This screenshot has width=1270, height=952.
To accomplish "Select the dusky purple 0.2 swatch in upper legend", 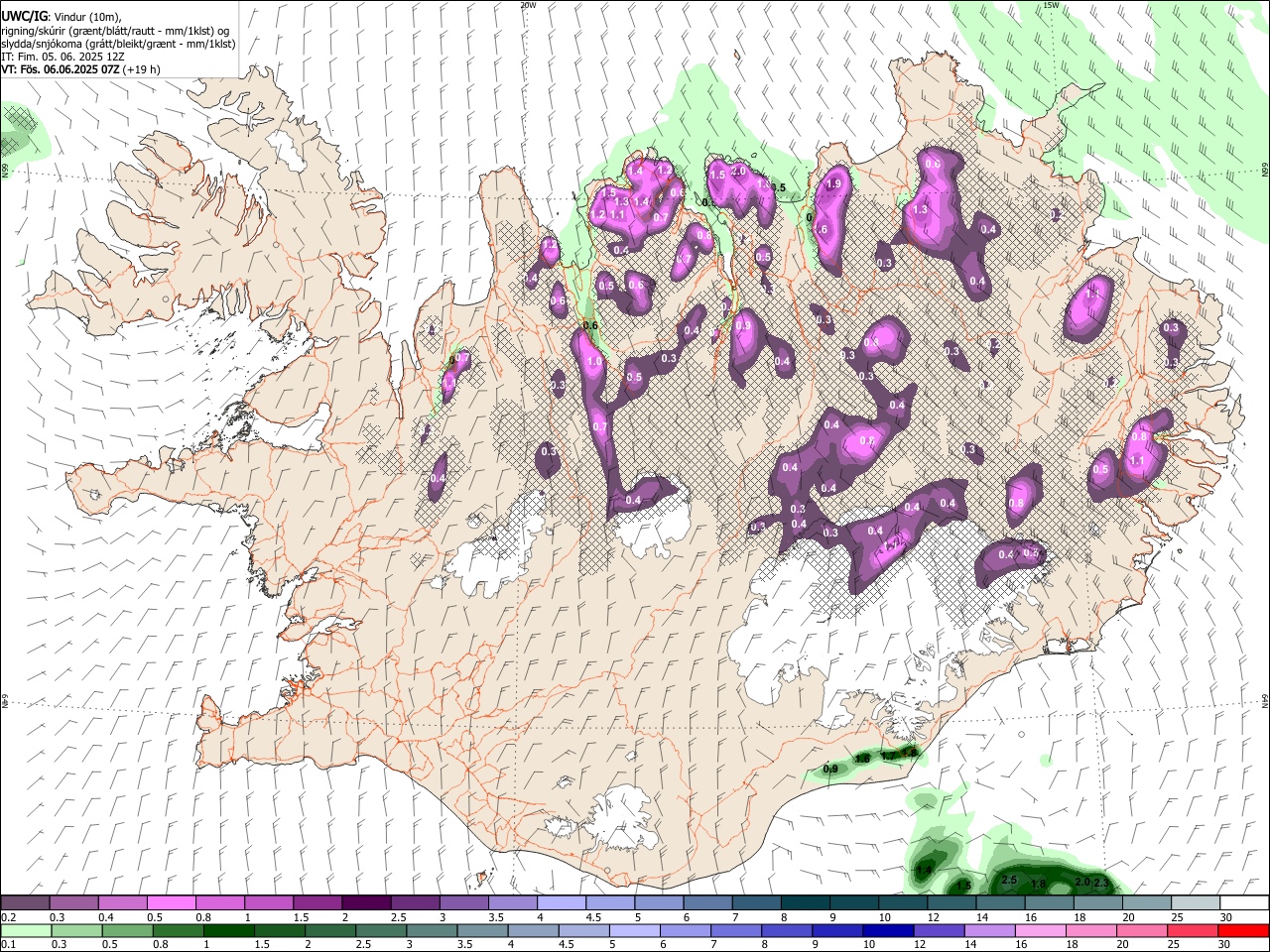I will 25,902.
